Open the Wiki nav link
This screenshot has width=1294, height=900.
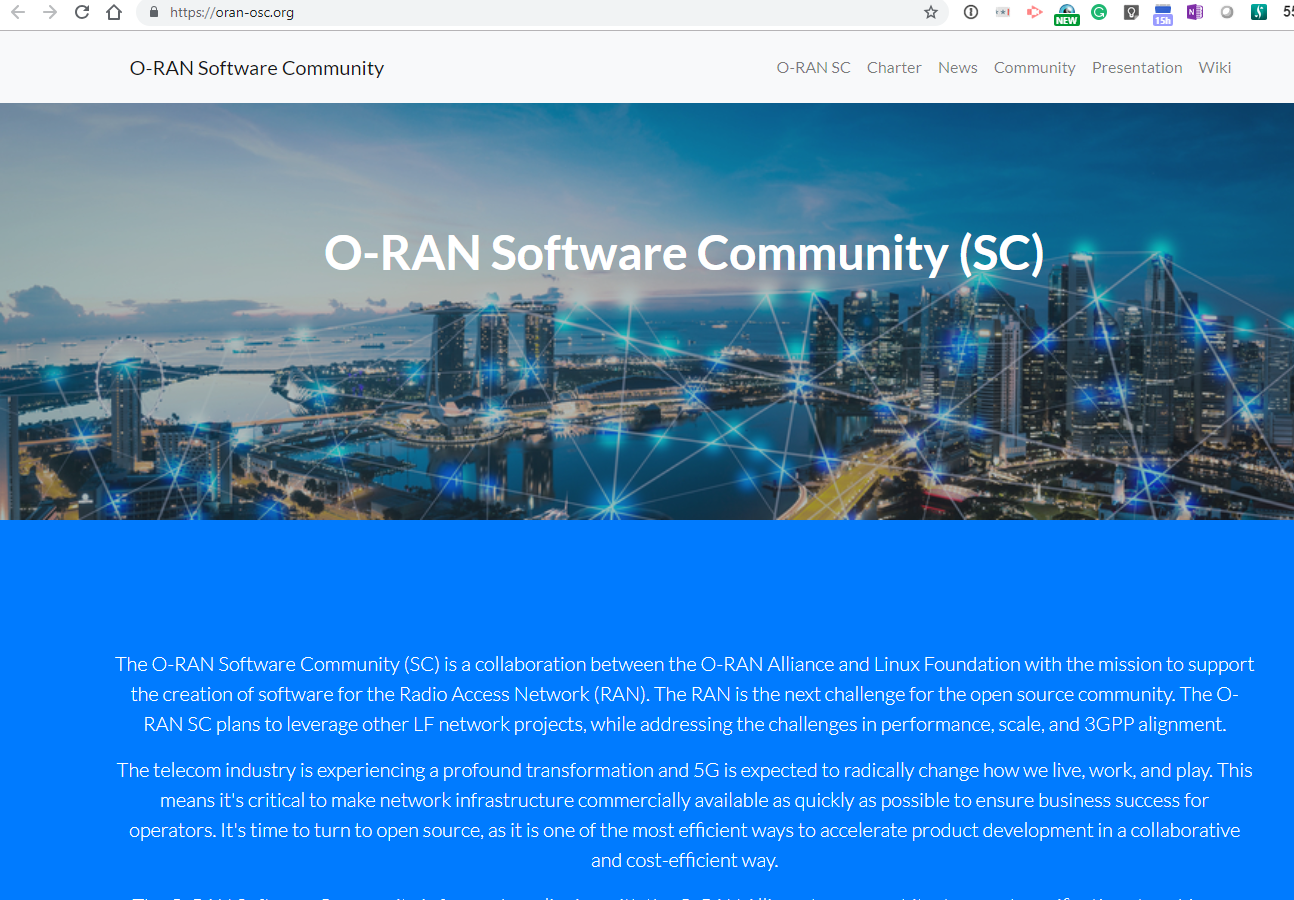click(x=1215, y=68)
